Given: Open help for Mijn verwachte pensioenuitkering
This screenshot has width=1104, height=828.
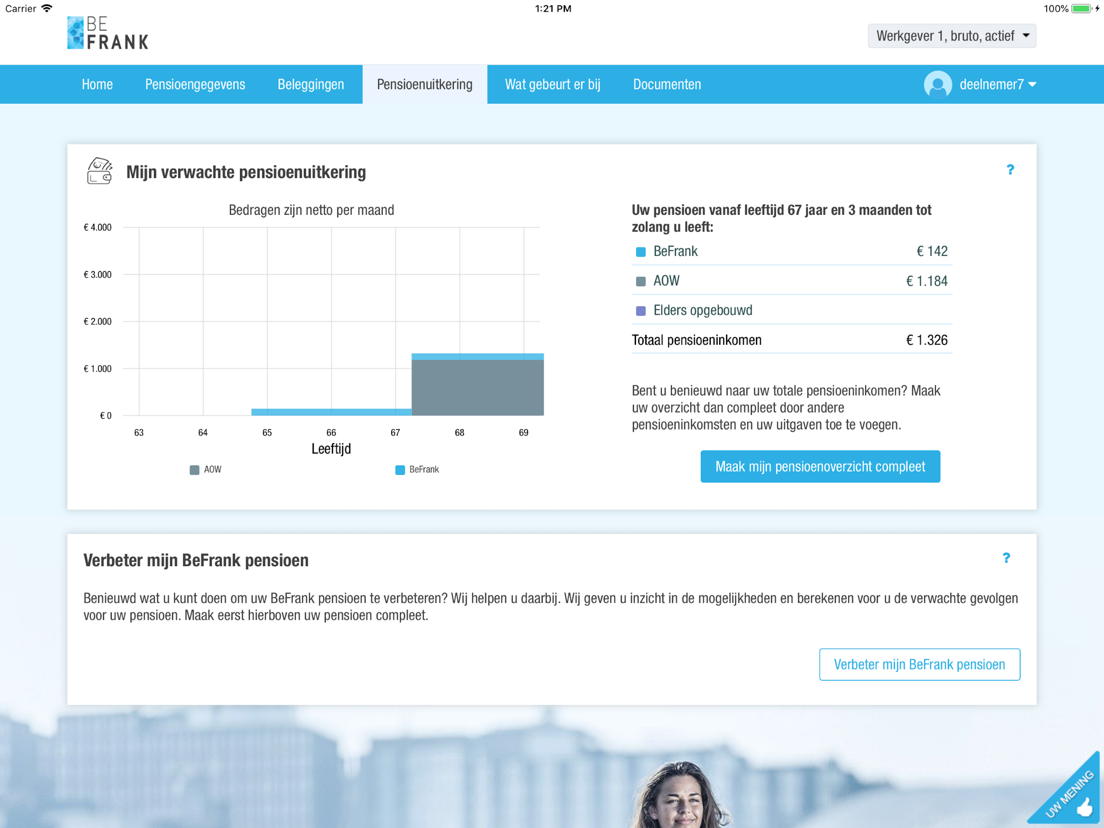Looking at the screenshot, I should 1010,170.
